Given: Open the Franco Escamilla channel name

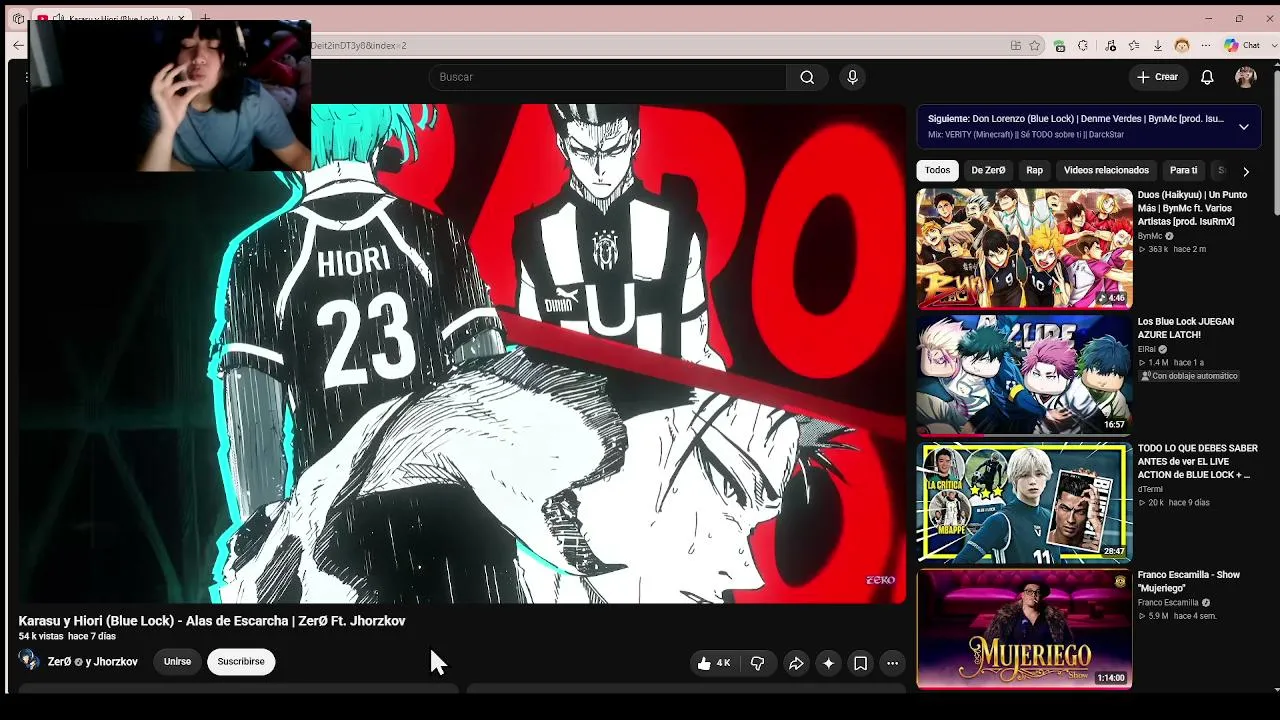Looking at the screenshot, I should click(1168, 603).
